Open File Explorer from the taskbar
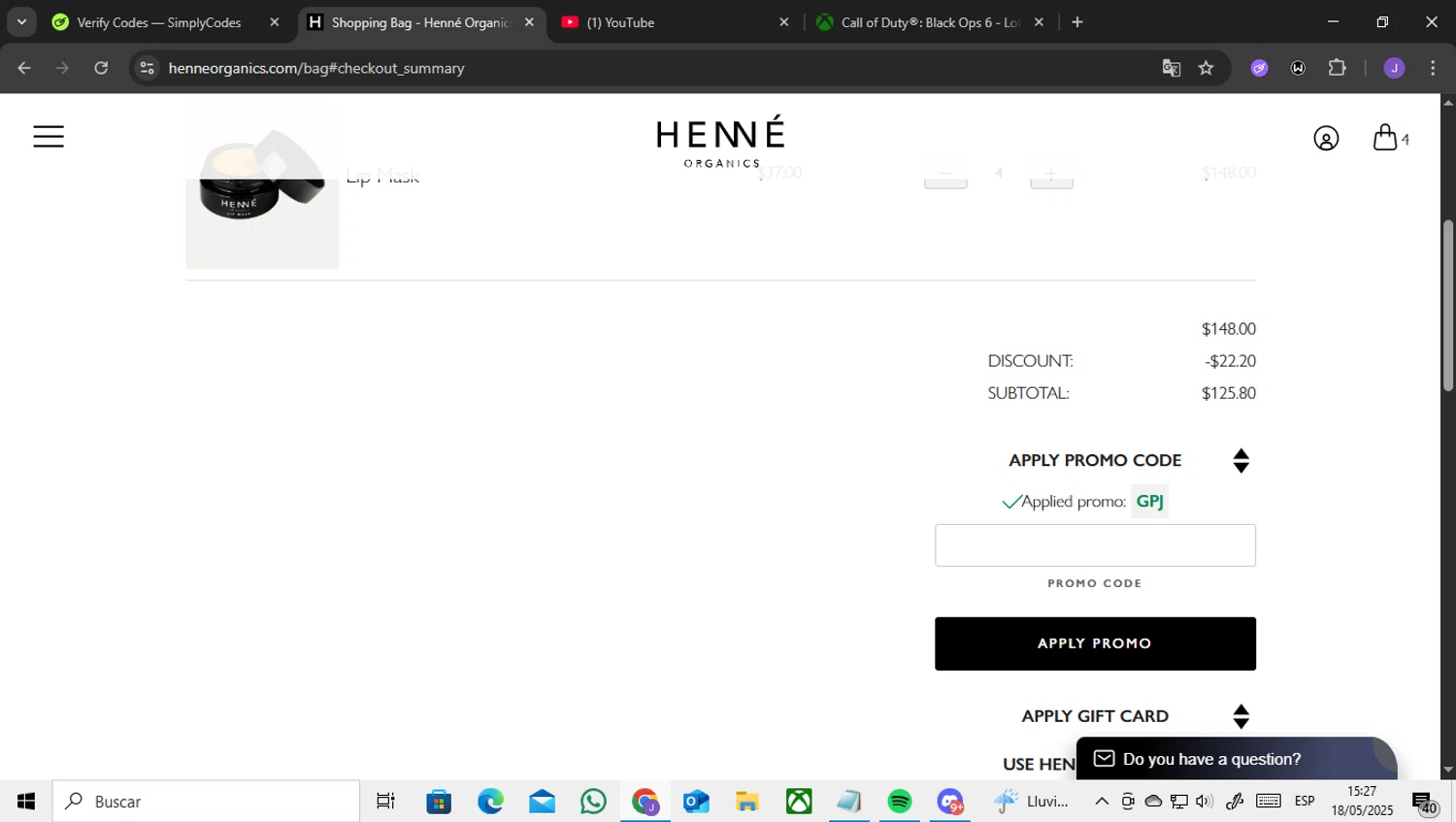The width and height of the screenshot is (1456, 822). (747, 802)
